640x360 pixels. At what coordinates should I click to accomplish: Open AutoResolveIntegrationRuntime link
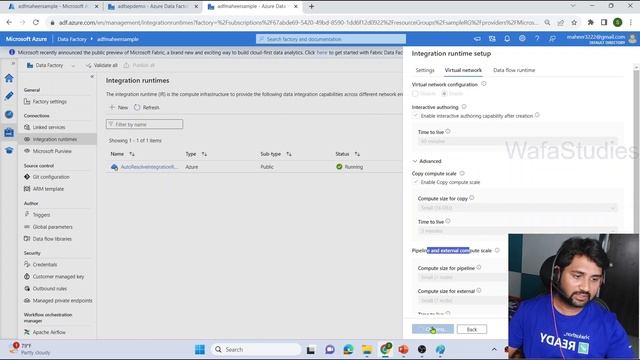[149, 167]
